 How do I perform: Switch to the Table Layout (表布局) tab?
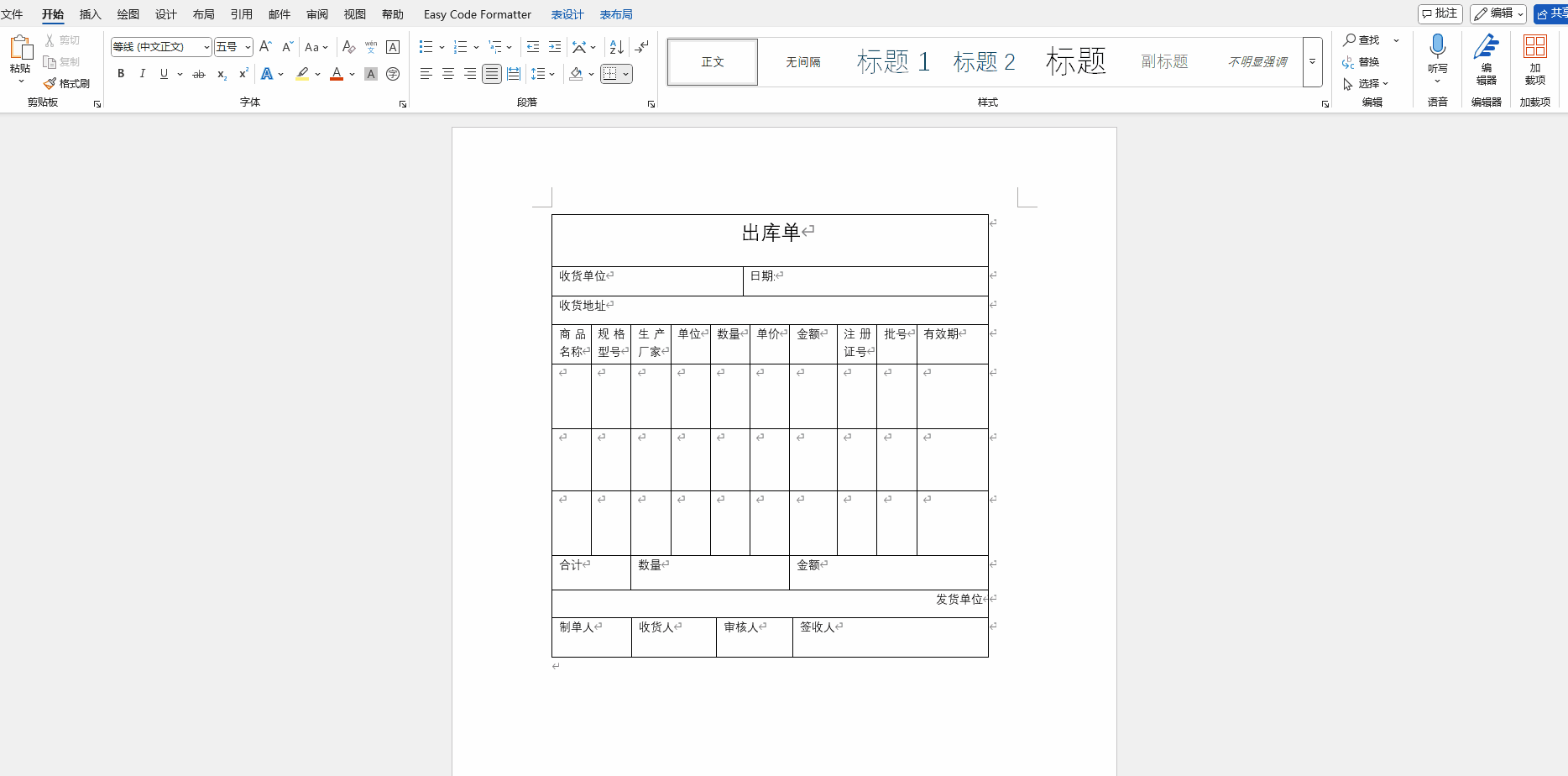[x=616, y=14]
